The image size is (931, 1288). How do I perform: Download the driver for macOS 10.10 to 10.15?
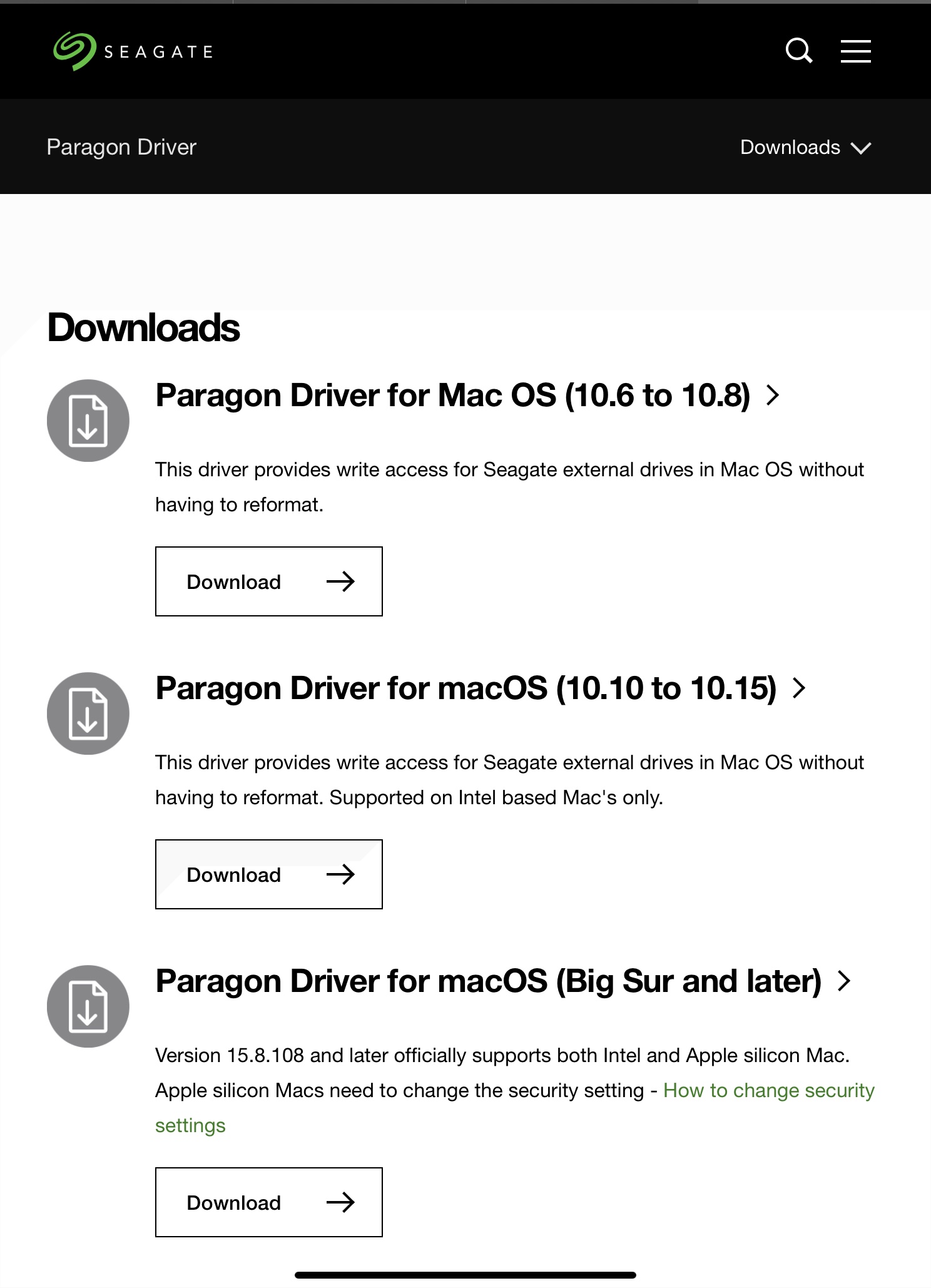(269, 874)
